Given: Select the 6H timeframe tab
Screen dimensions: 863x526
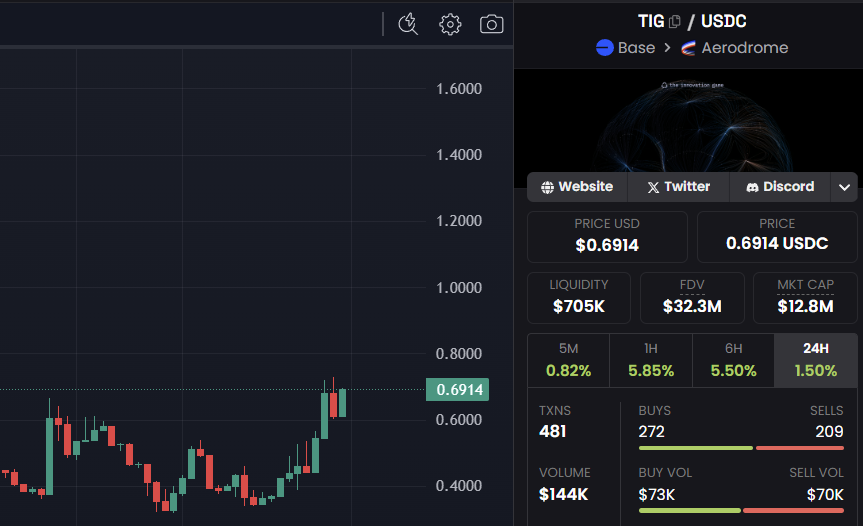Looking at the screenshot, I should 734,360.
